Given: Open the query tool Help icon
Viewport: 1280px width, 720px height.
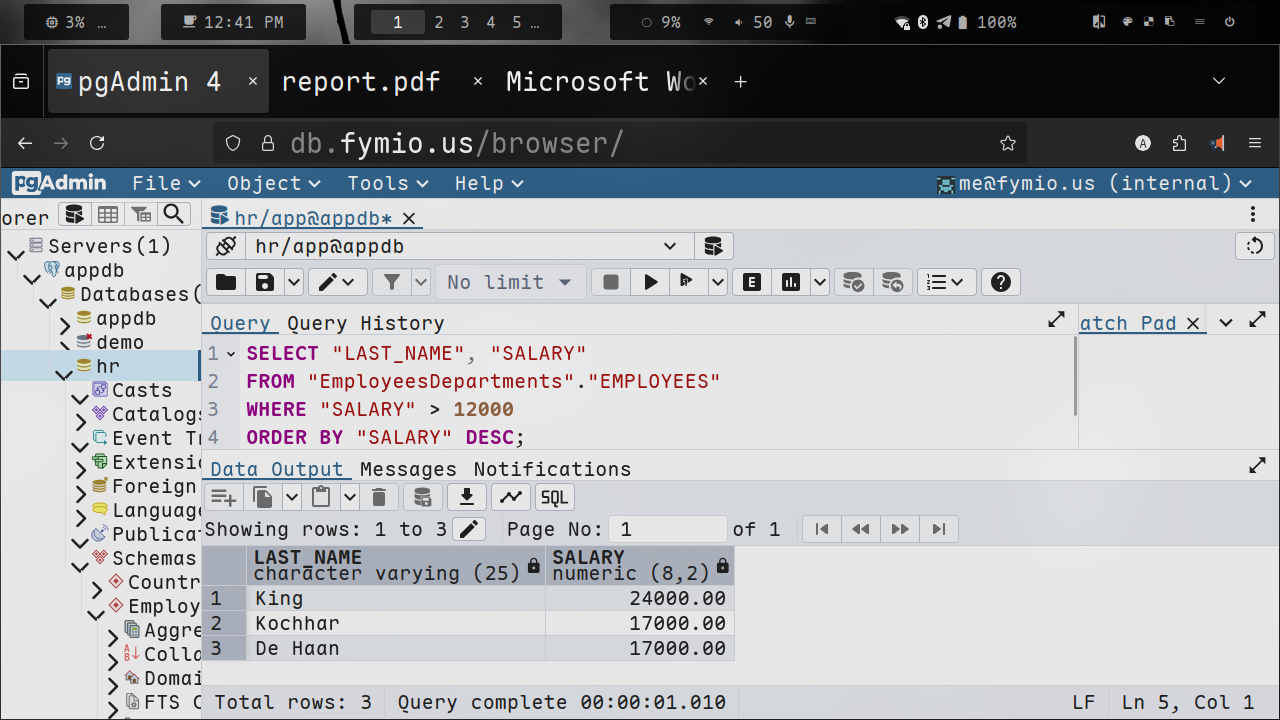Looking at the screenshot, I should 1000,282.
